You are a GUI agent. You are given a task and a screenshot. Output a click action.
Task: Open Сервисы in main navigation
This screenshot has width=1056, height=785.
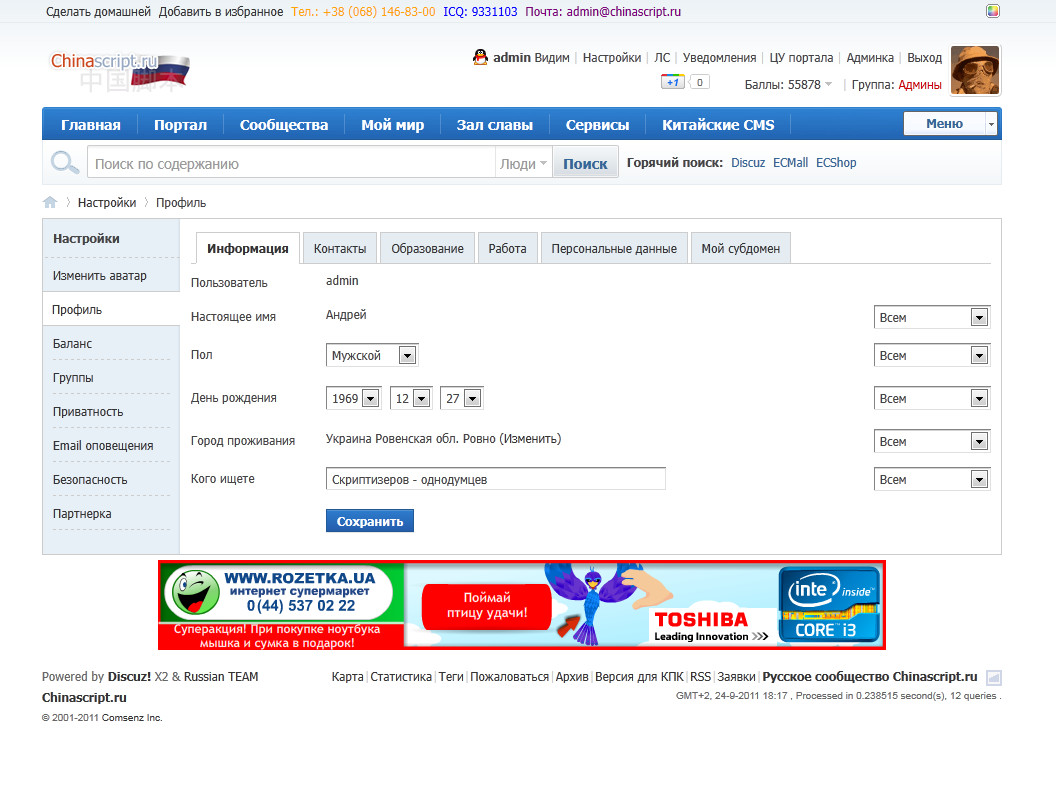click(597, 125)
